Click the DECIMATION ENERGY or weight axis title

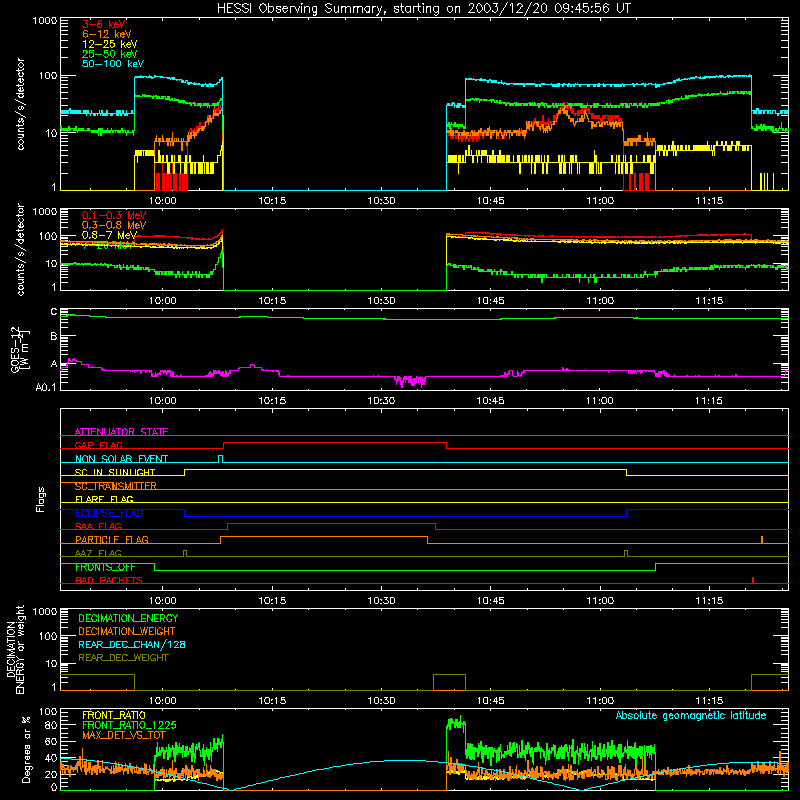click(x=15, y=649)
